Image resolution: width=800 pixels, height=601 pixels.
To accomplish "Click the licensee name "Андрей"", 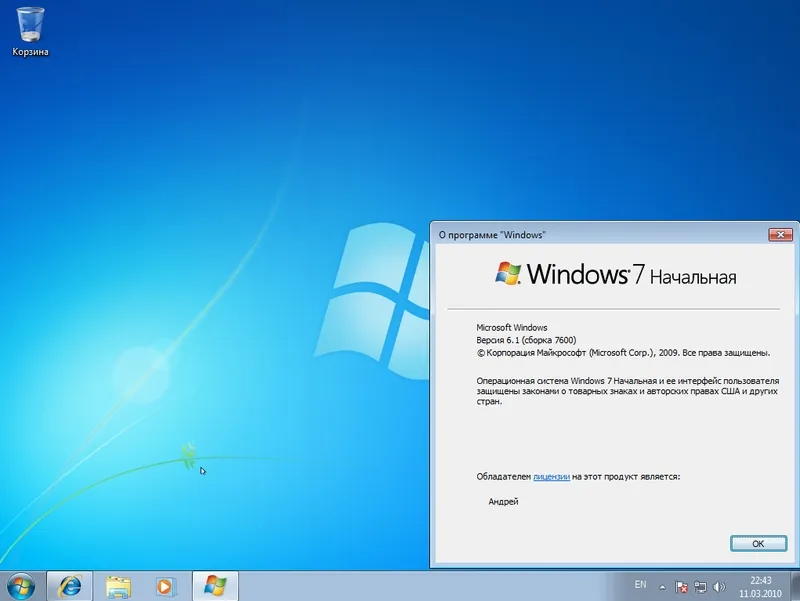I will [503, 502].
